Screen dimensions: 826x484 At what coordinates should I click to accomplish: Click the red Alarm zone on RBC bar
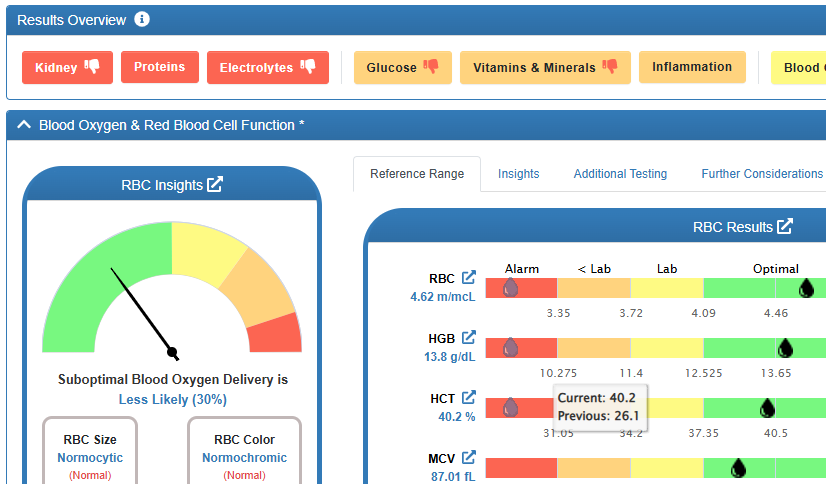coord(521,288)
